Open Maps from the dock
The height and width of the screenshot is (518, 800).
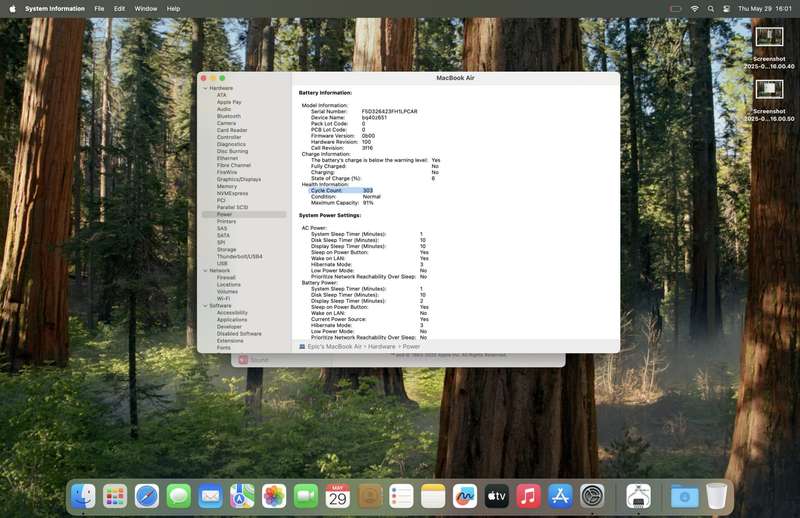(242, 496)
